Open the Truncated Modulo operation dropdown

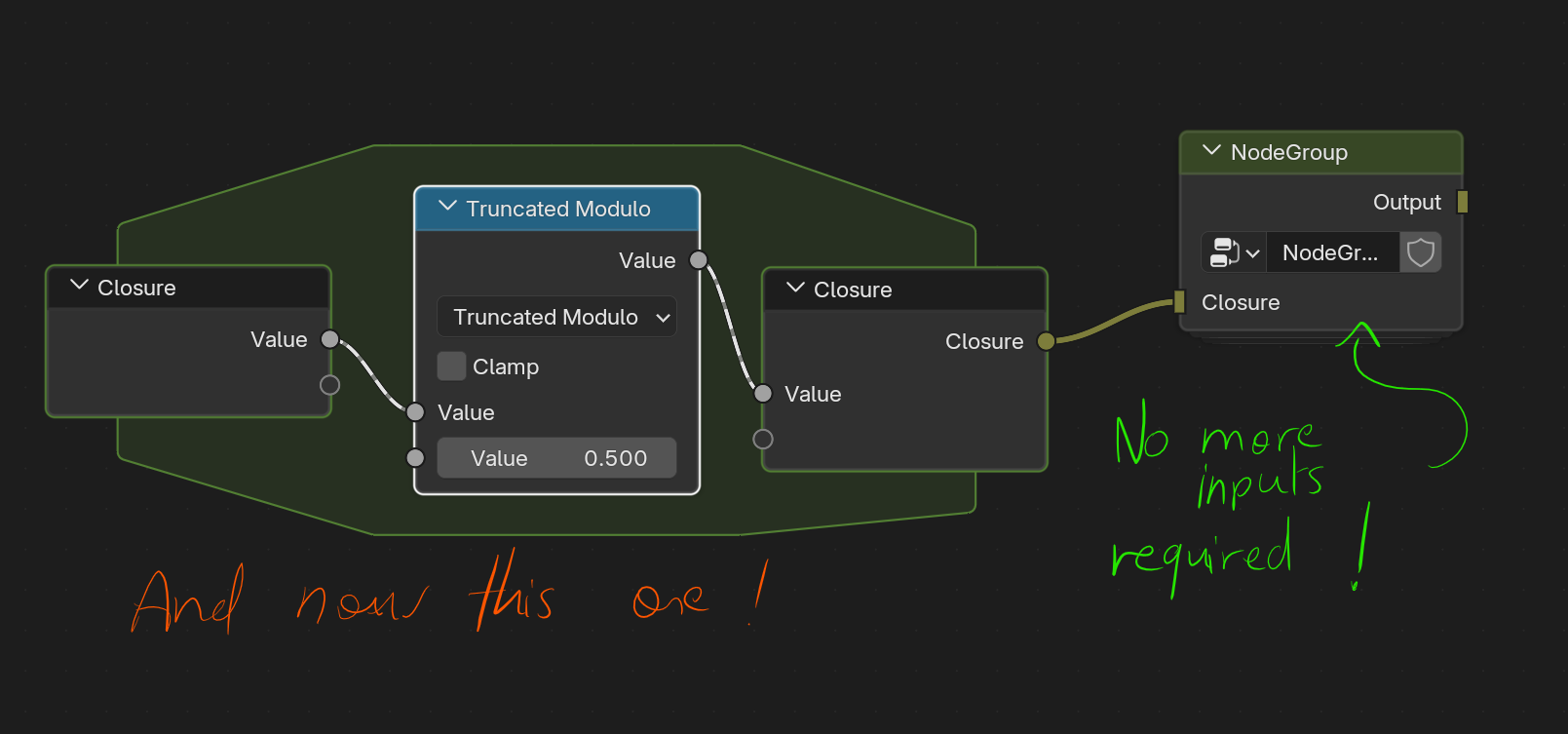tap(556, 317)
